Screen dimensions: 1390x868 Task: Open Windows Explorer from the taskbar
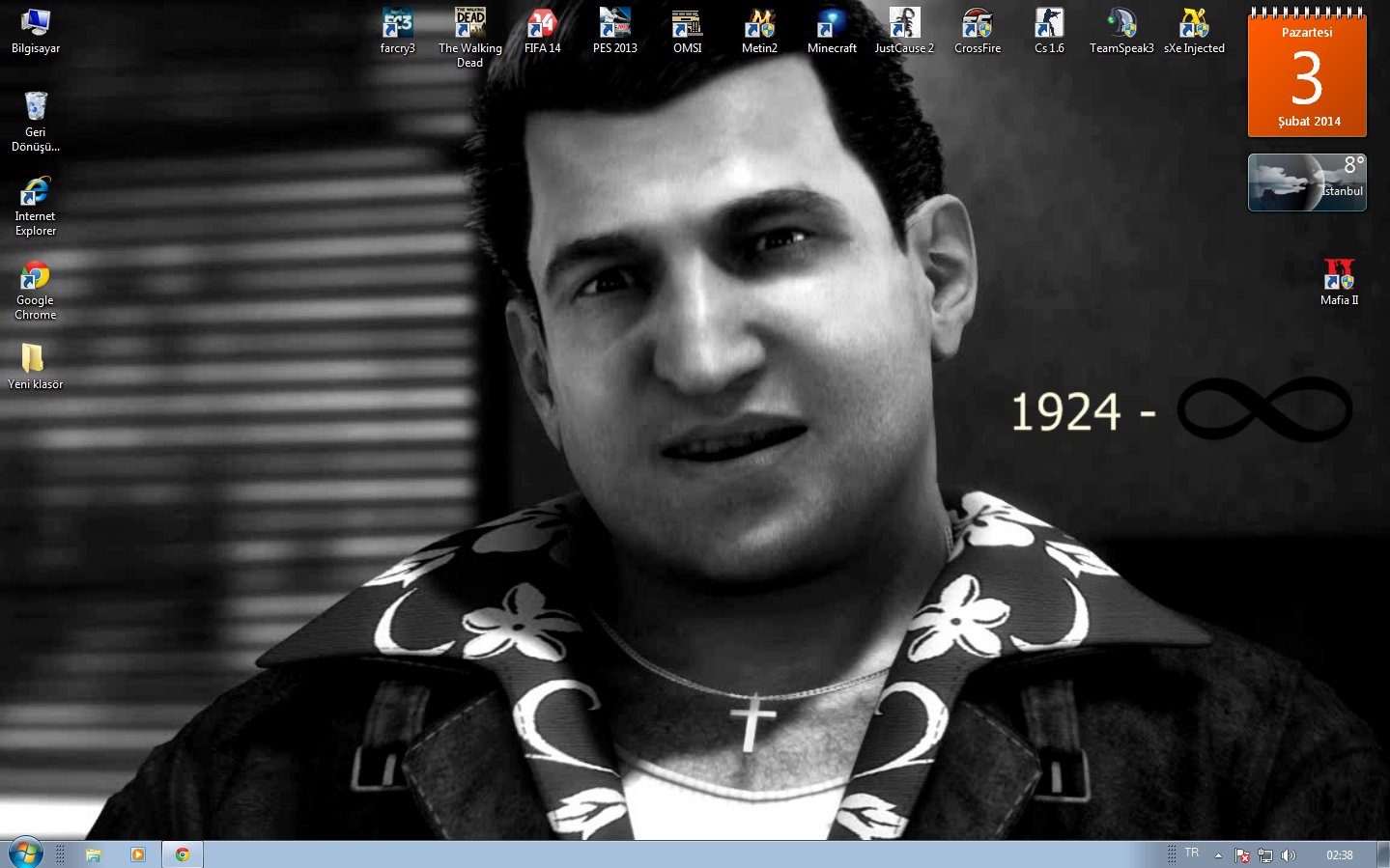(94, 854)
